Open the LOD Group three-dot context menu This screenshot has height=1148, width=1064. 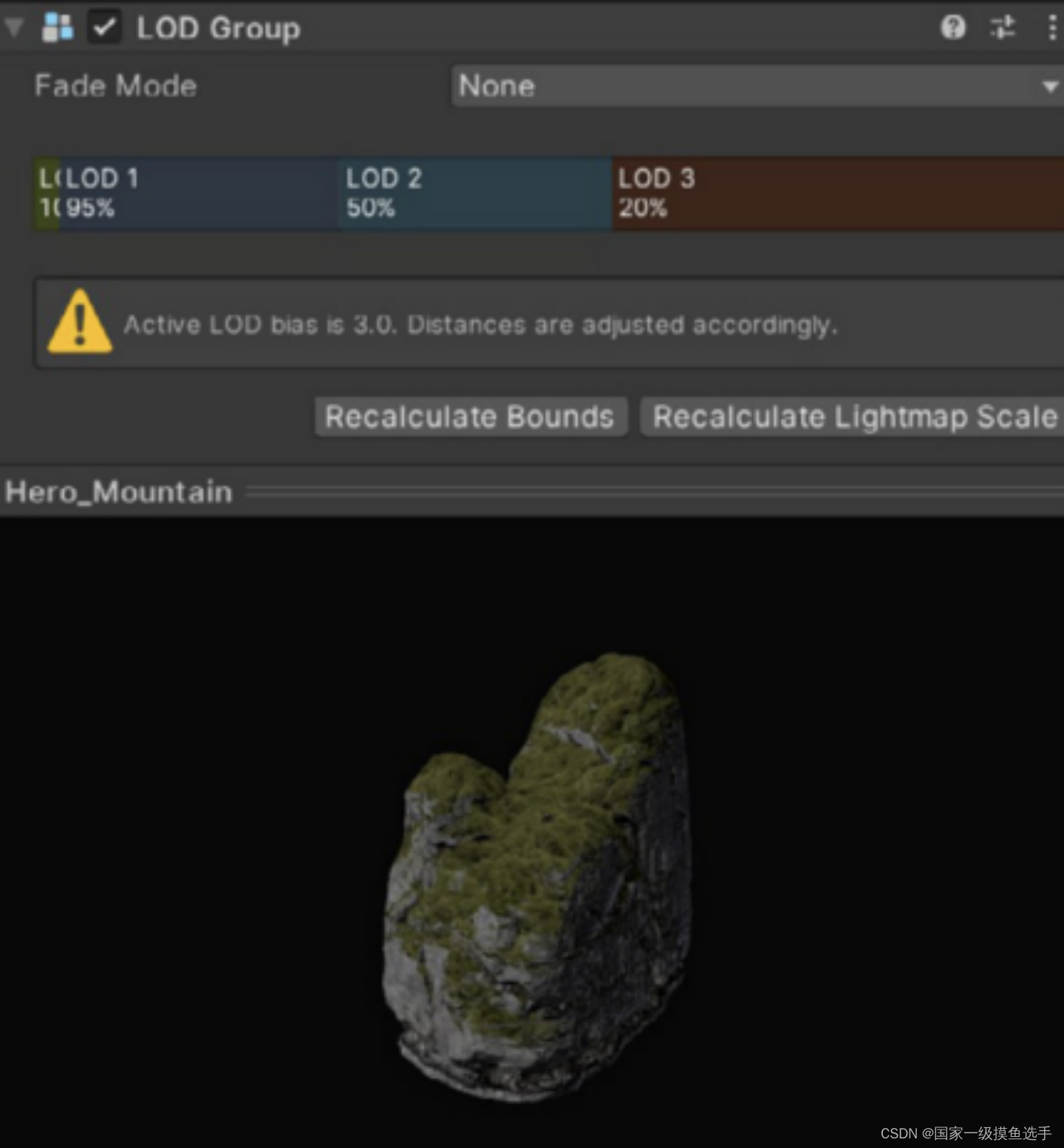tap(1052, 28)
